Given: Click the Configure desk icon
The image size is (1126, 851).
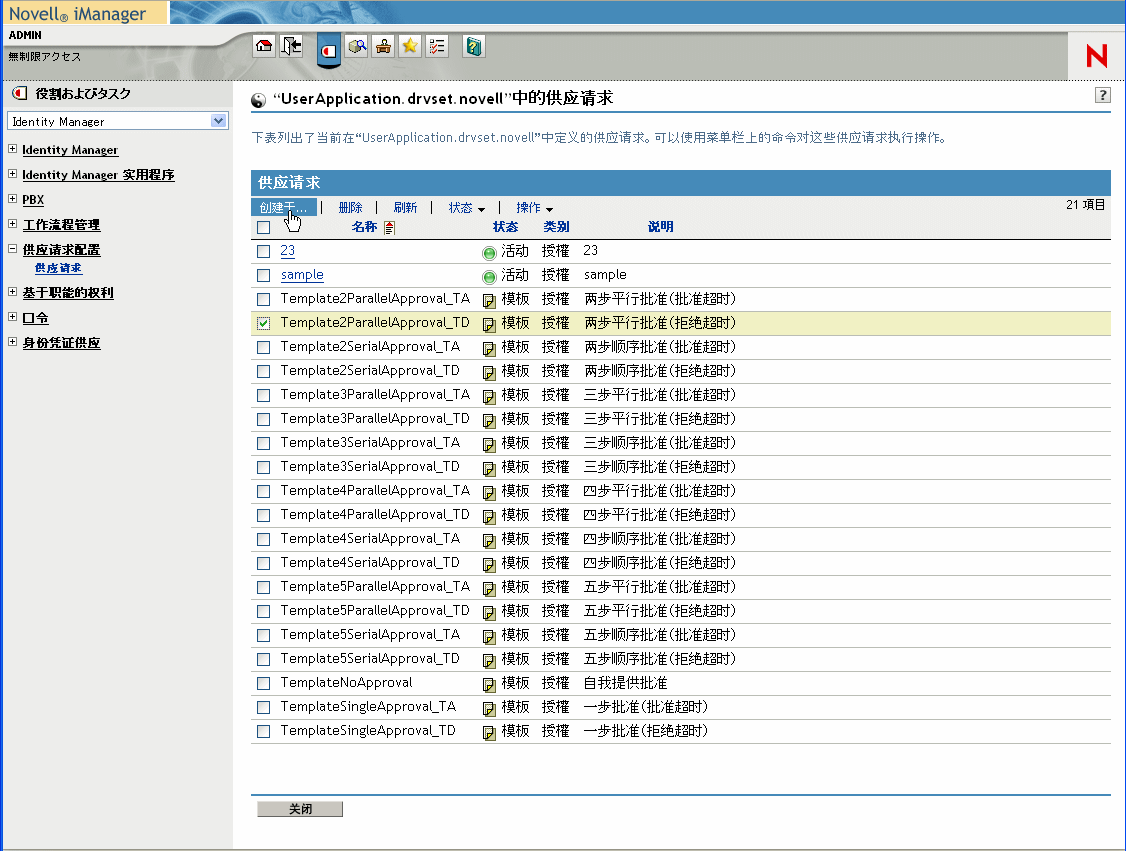Looking at the screenshot, I should click(x=382, y=46).
